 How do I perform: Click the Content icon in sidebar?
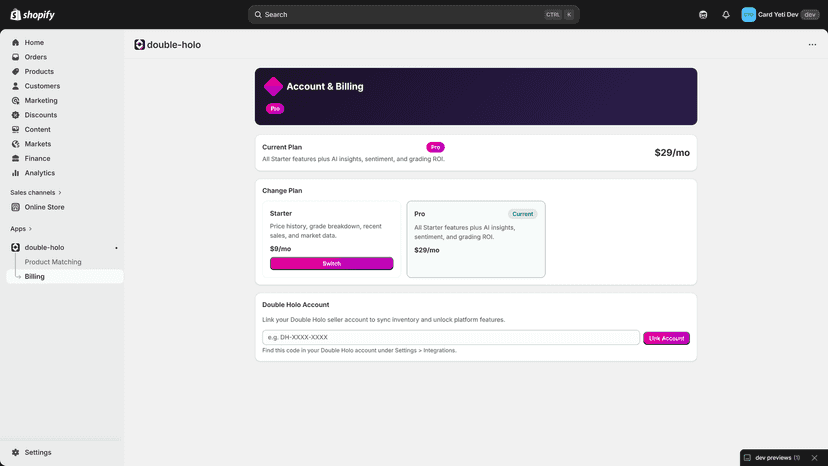[x=15, y=129]
